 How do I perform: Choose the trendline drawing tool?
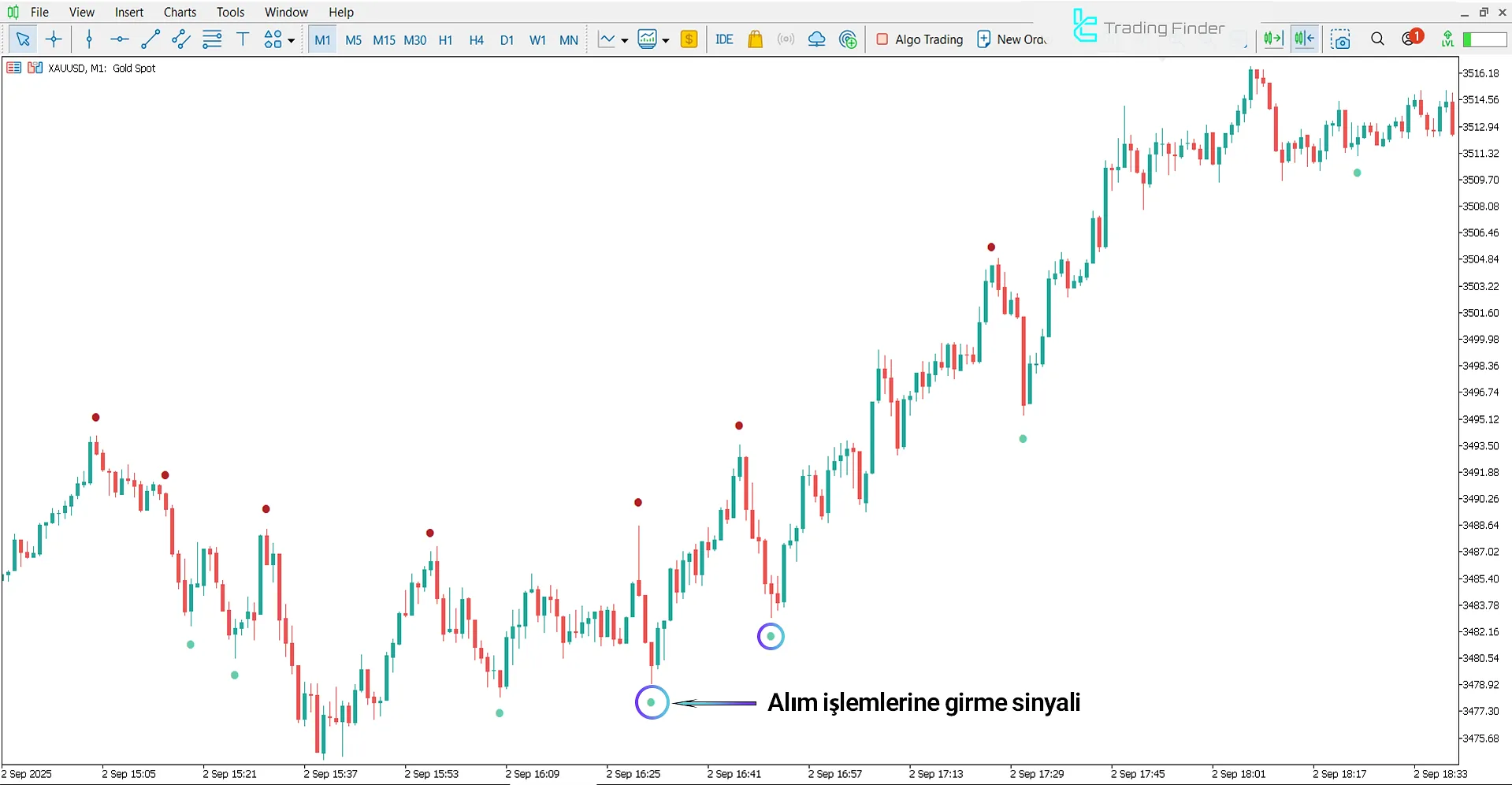150,39
